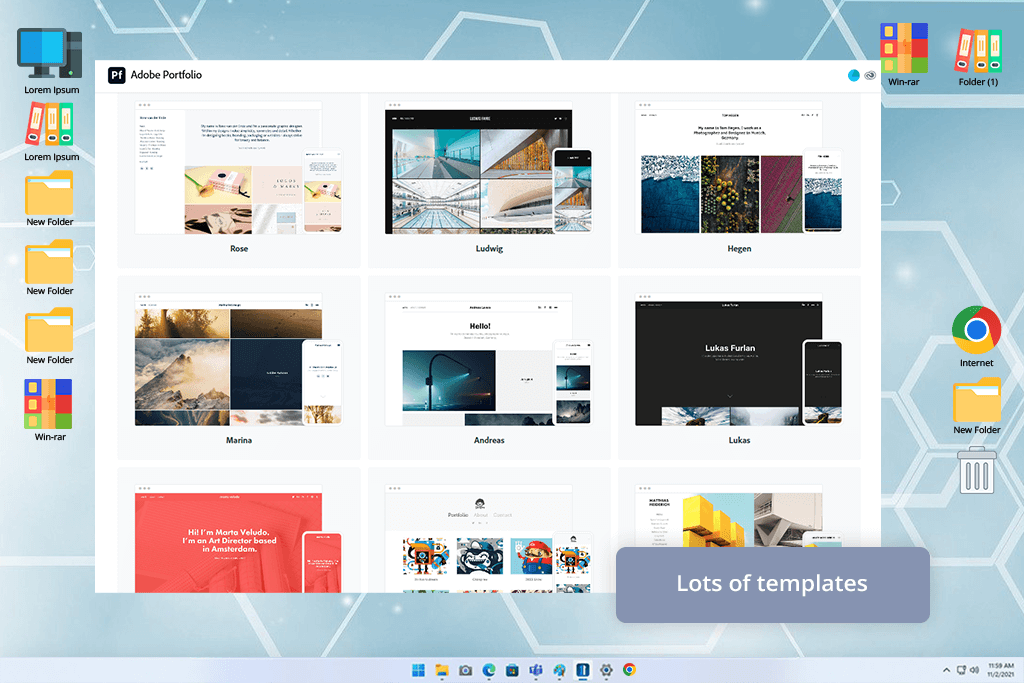This screenshot has height=683, width=1024.
Task: Select the Marina template preview
Action: coord(238,360)
